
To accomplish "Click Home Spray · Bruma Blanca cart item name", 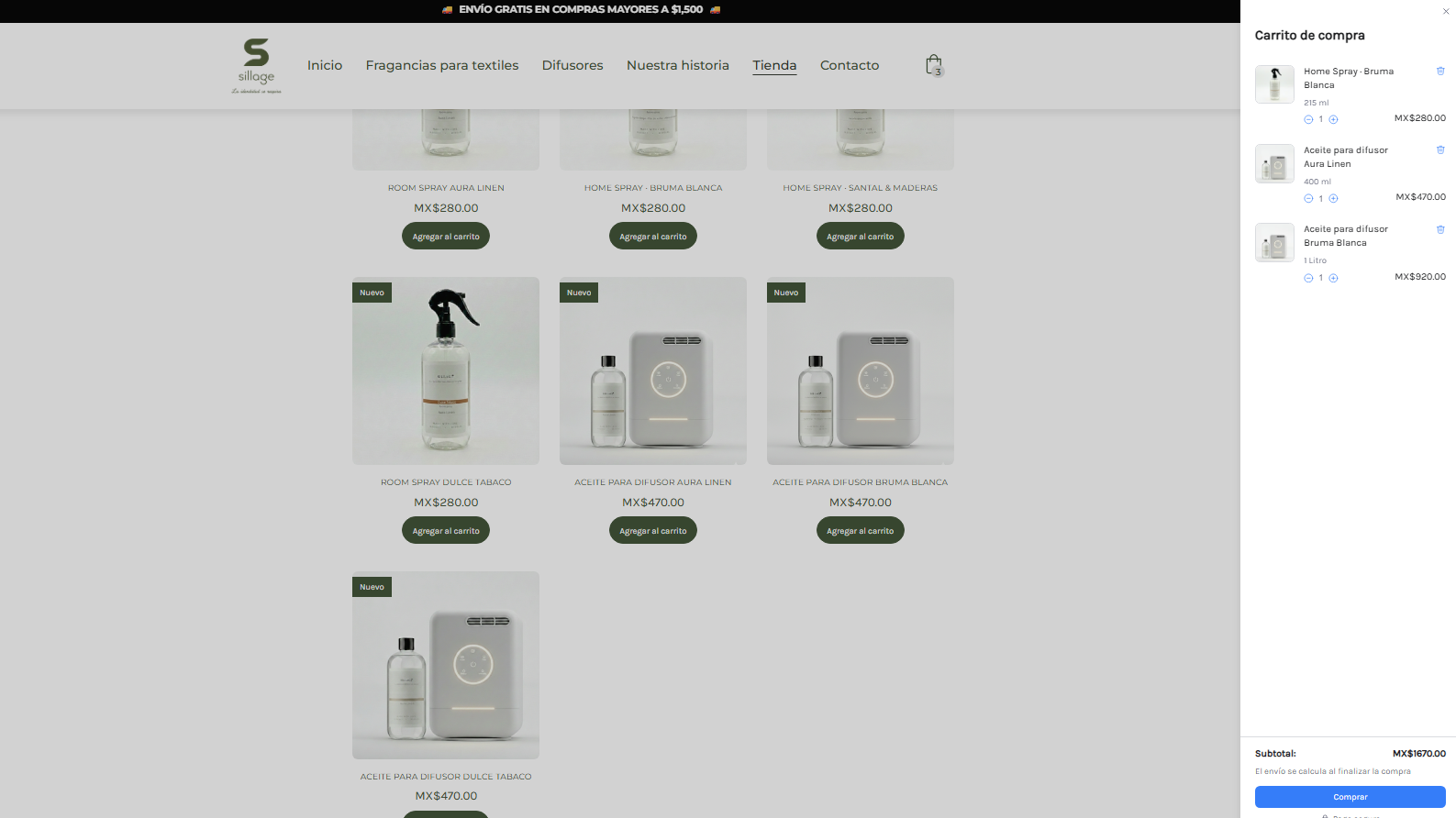I will tap(1349, 78).
